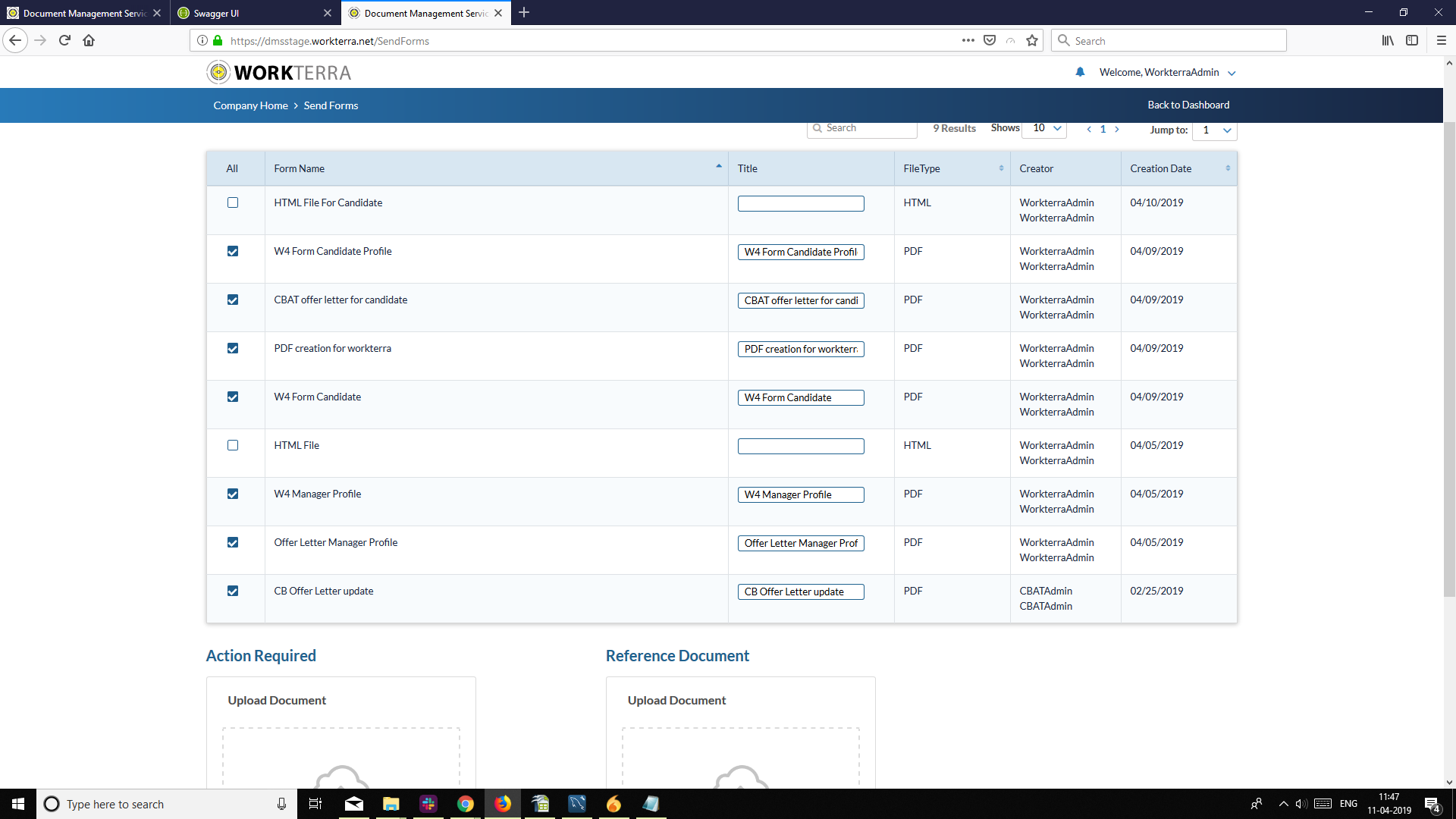Open Chrome from the taskbar

pos(466,804)
